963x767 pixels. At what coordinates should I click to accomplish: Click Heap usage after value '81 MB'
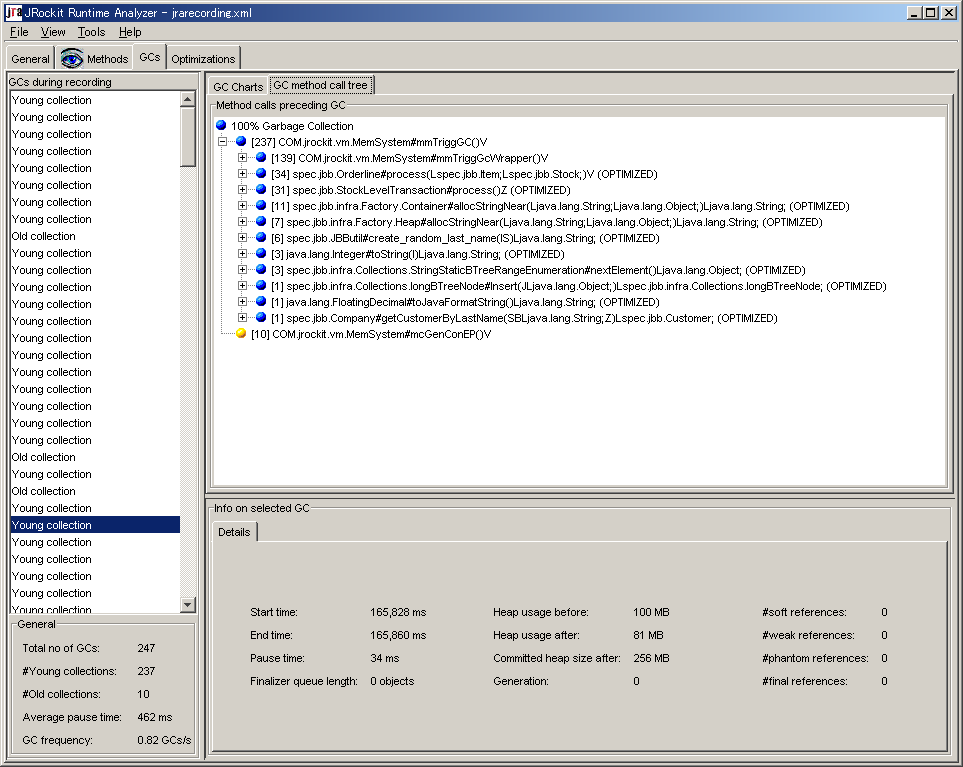click(x=648, y=635)
